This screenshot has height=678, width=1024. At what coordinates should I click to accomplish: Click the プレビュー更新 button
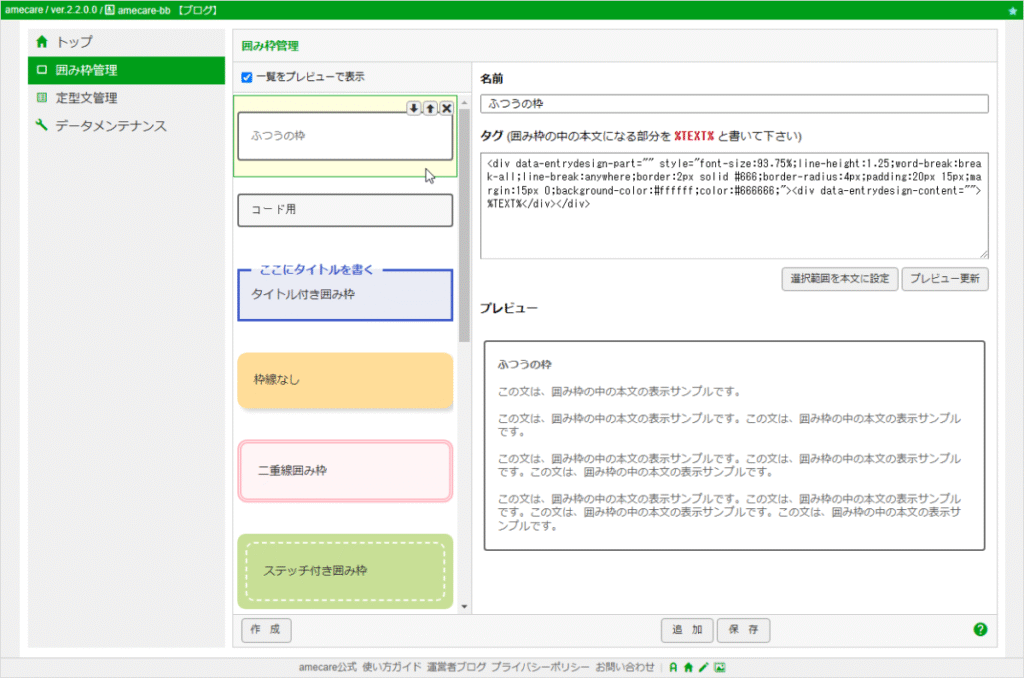pos(944,279)
